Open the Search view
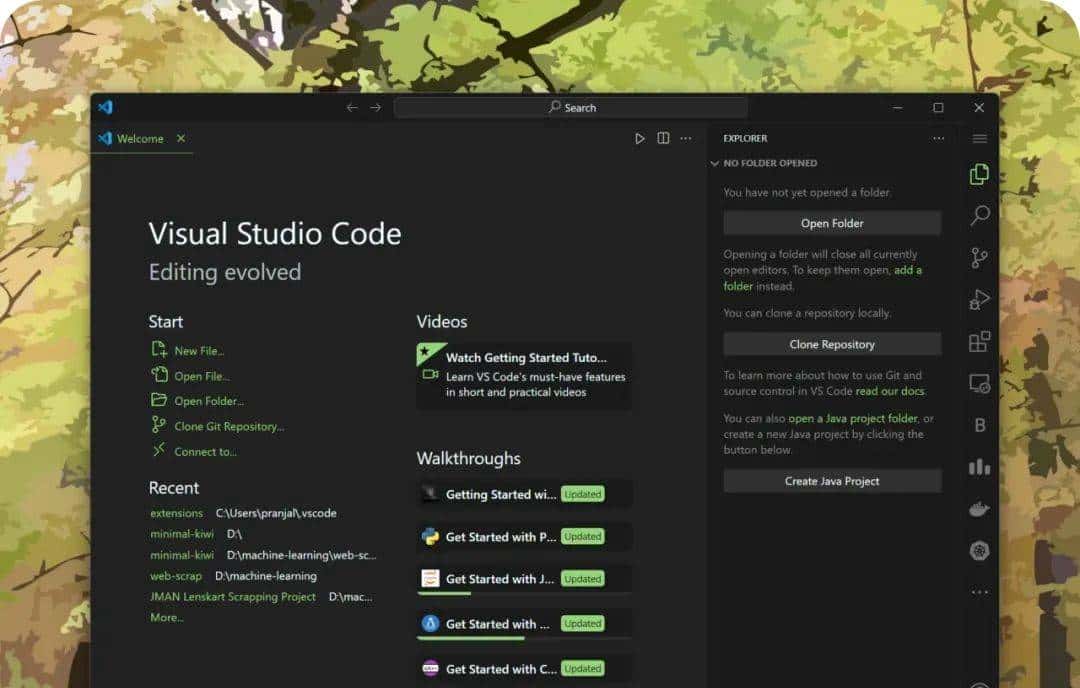 coord(979,215)
